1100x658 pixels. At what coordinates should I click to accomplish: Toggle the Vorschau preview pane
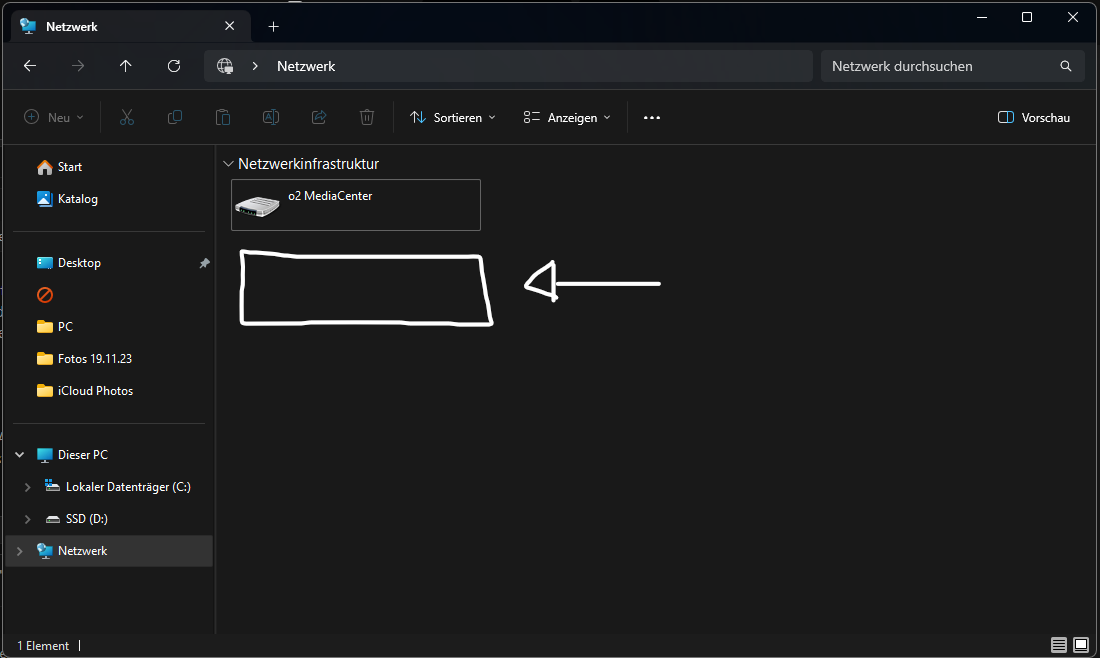tap(1034, 117)
